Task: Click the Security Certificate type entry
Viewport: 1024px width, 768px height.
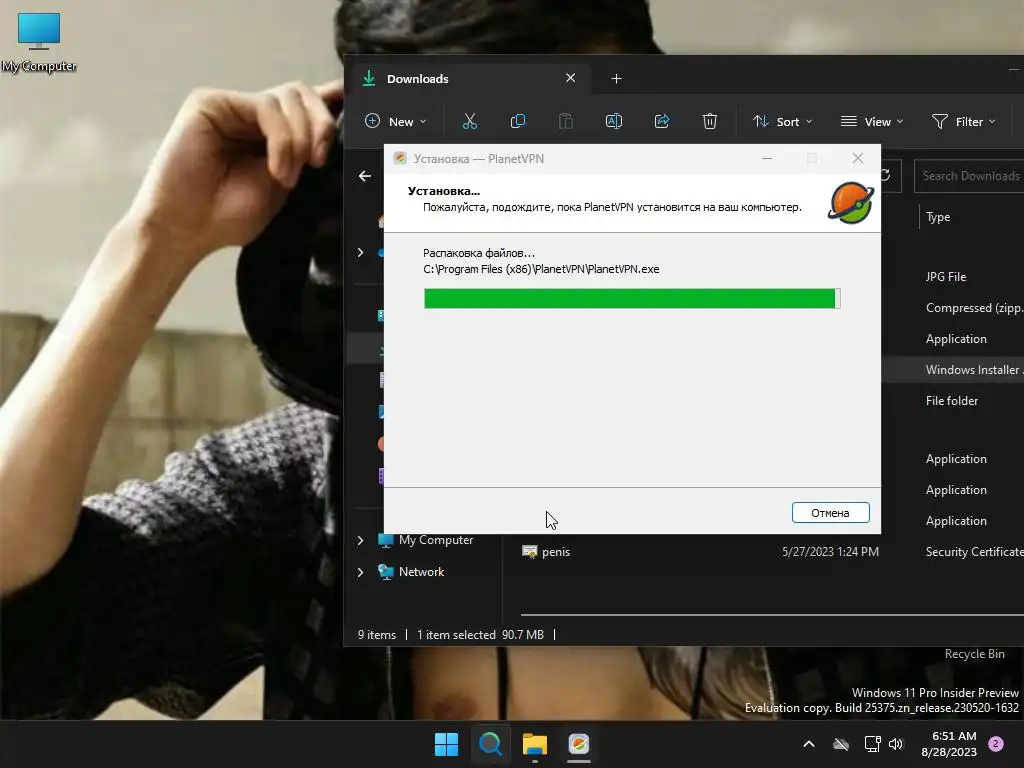Action: (974, 552)
